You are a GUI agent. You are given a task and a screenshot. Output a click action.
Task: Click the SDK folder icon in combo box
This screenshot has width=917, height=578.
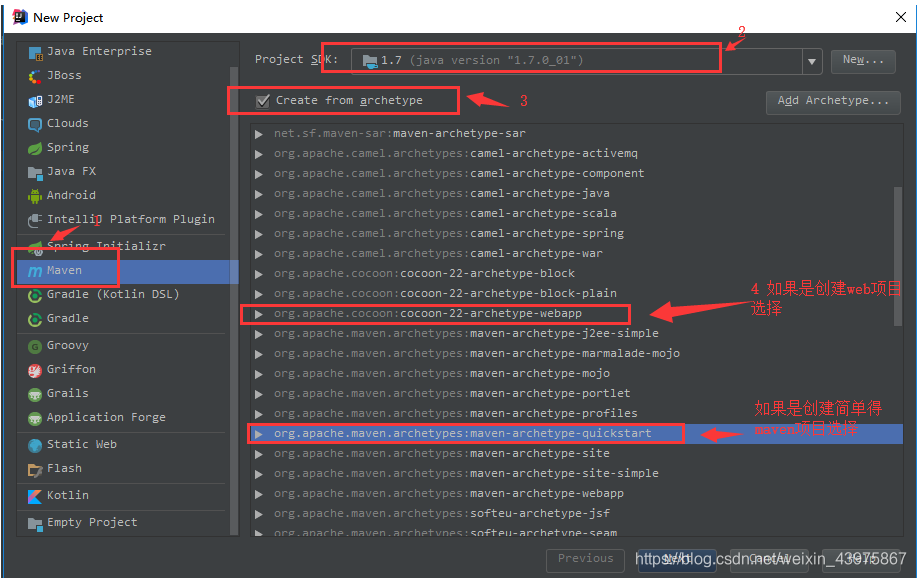point(370,61)
